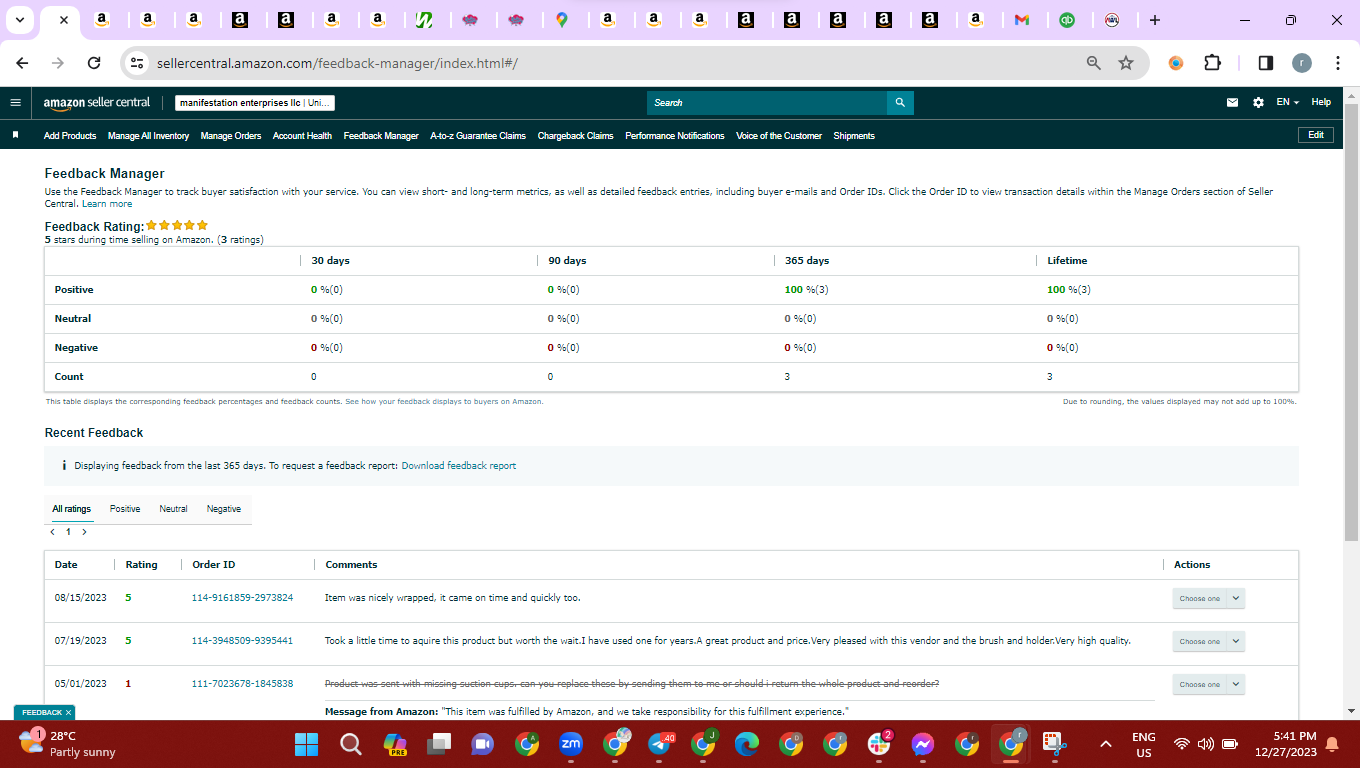Open Voice of the Customer
This screenshot has height=768, width=1360.
[779, 136]
